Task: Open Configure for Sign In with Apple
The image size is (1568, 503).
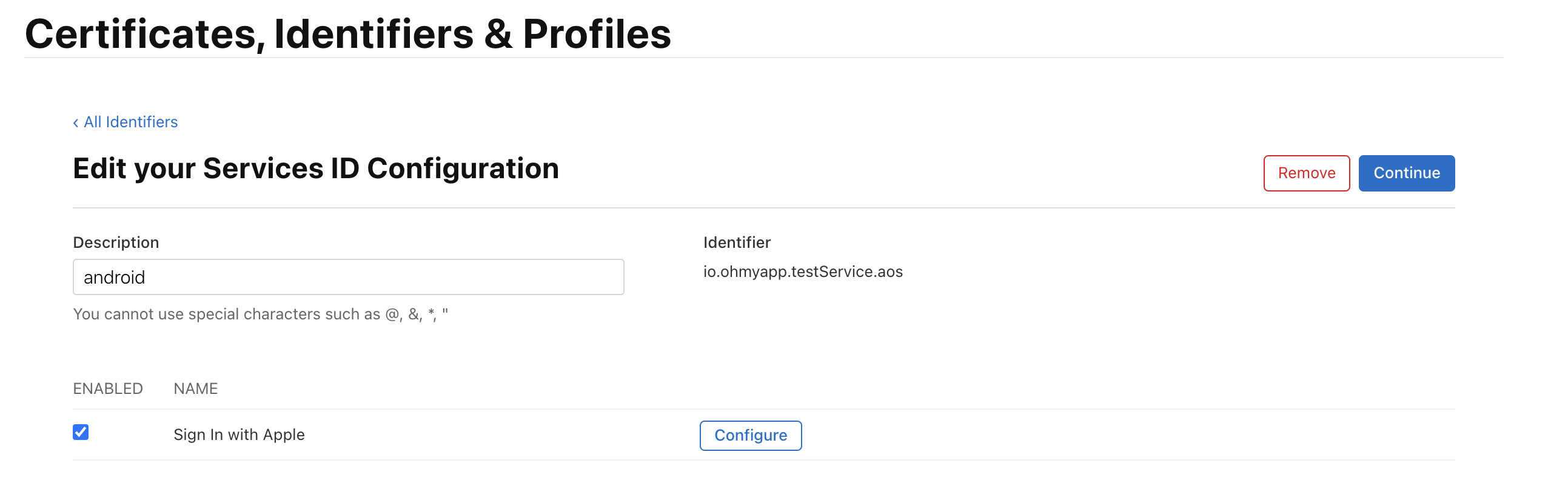Action: pyautogui.click(x=750, y=436)
